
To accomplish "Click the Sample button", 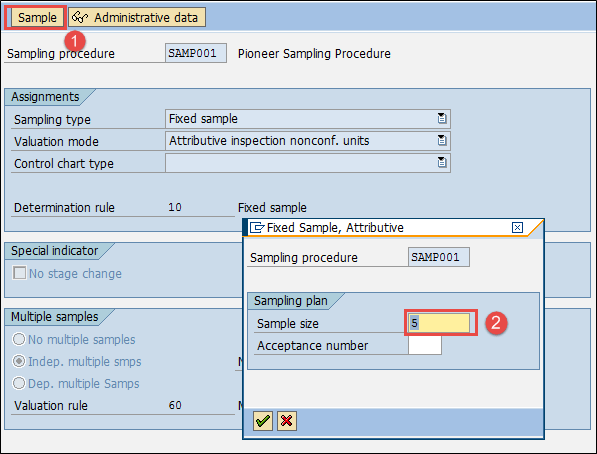I will (x=37, y=18).
